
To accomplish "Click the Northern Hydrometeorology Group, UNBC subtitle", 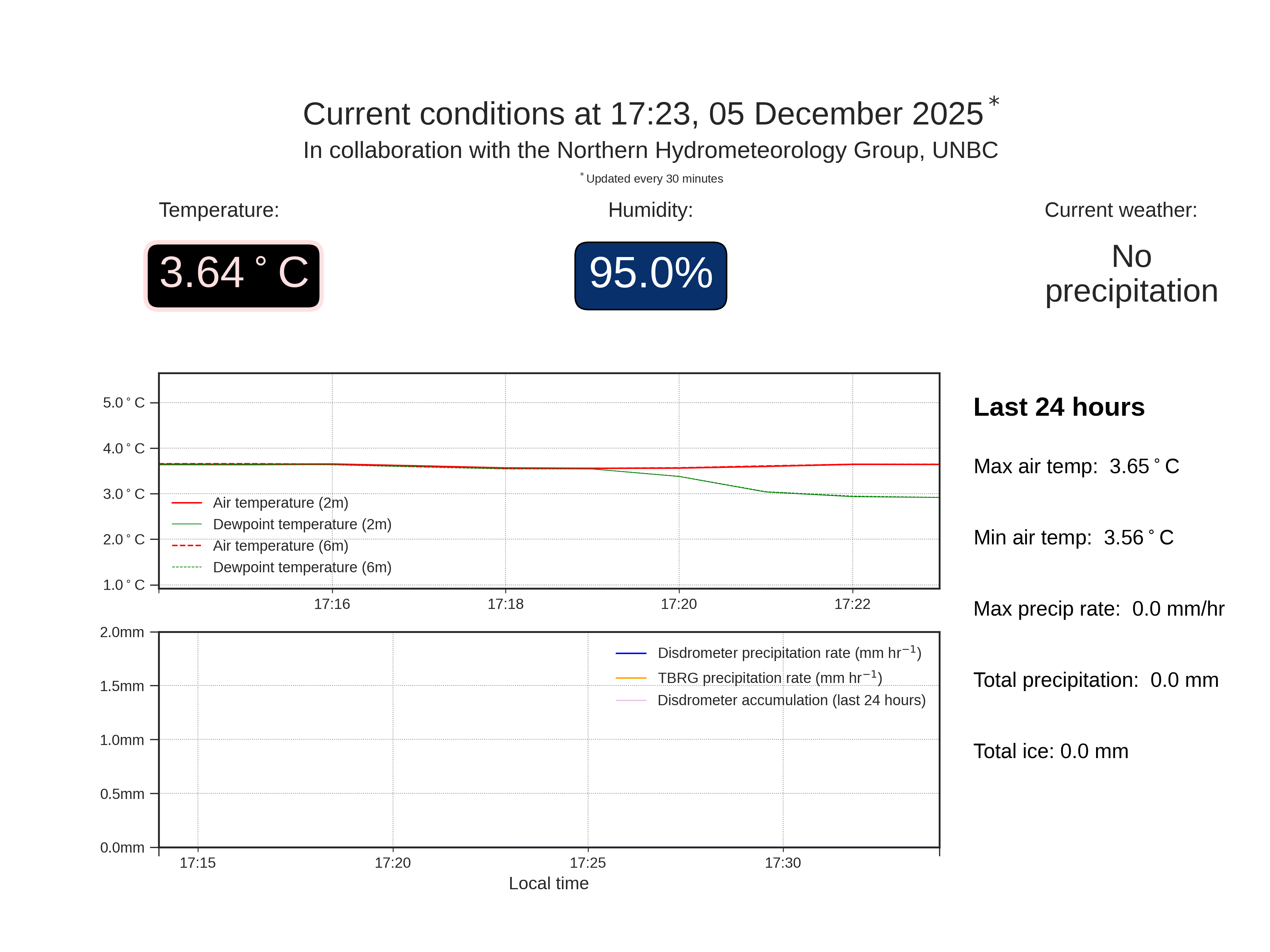I will point(651,150).
